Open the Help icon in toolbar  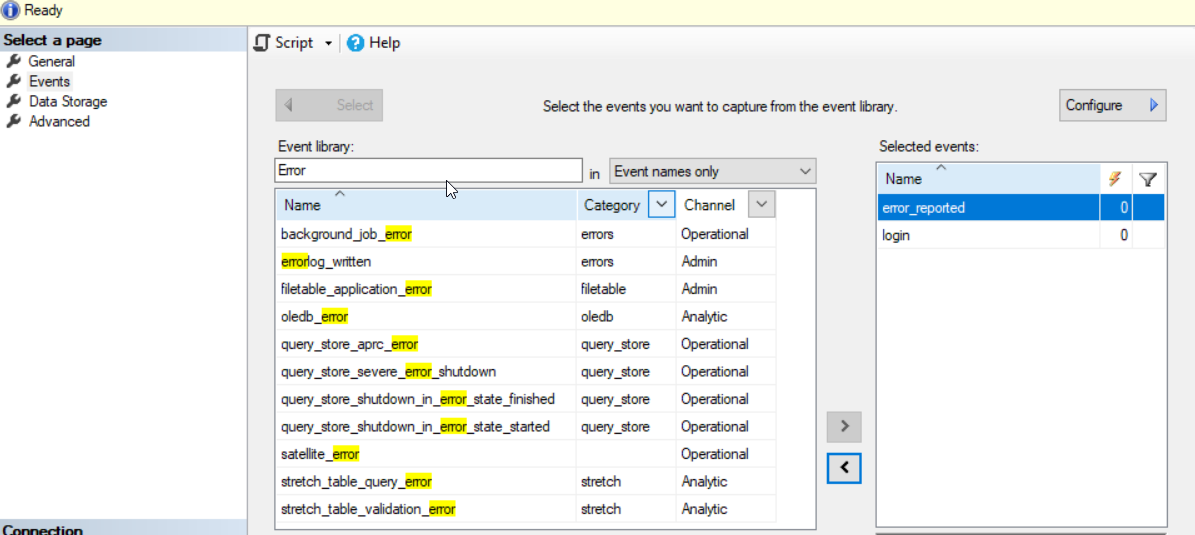coord(355,43)
